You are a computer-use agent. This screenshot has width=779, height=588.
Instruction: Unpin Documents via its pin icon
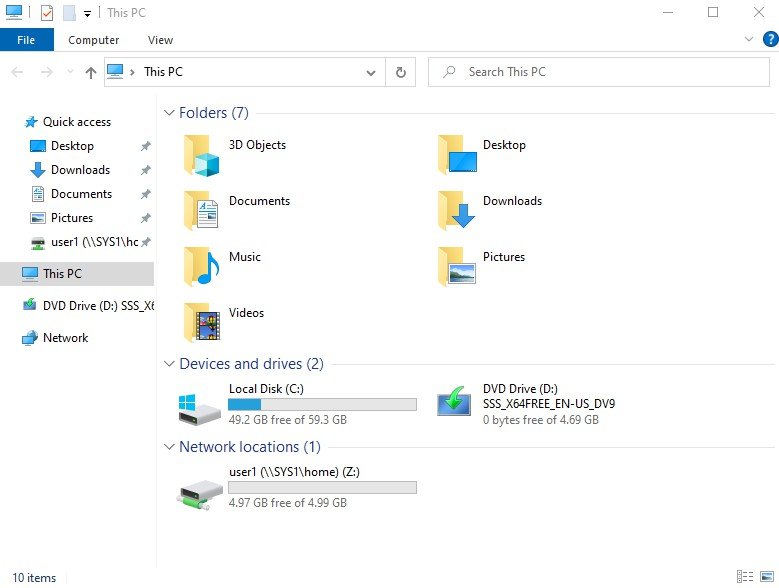[x=145, y=194]
